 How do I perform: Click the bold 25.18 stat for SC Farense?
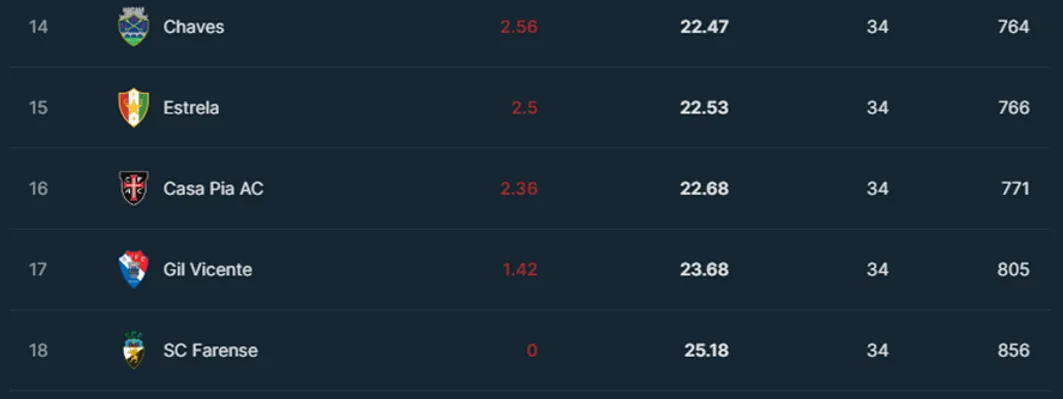tap(706, 350)
